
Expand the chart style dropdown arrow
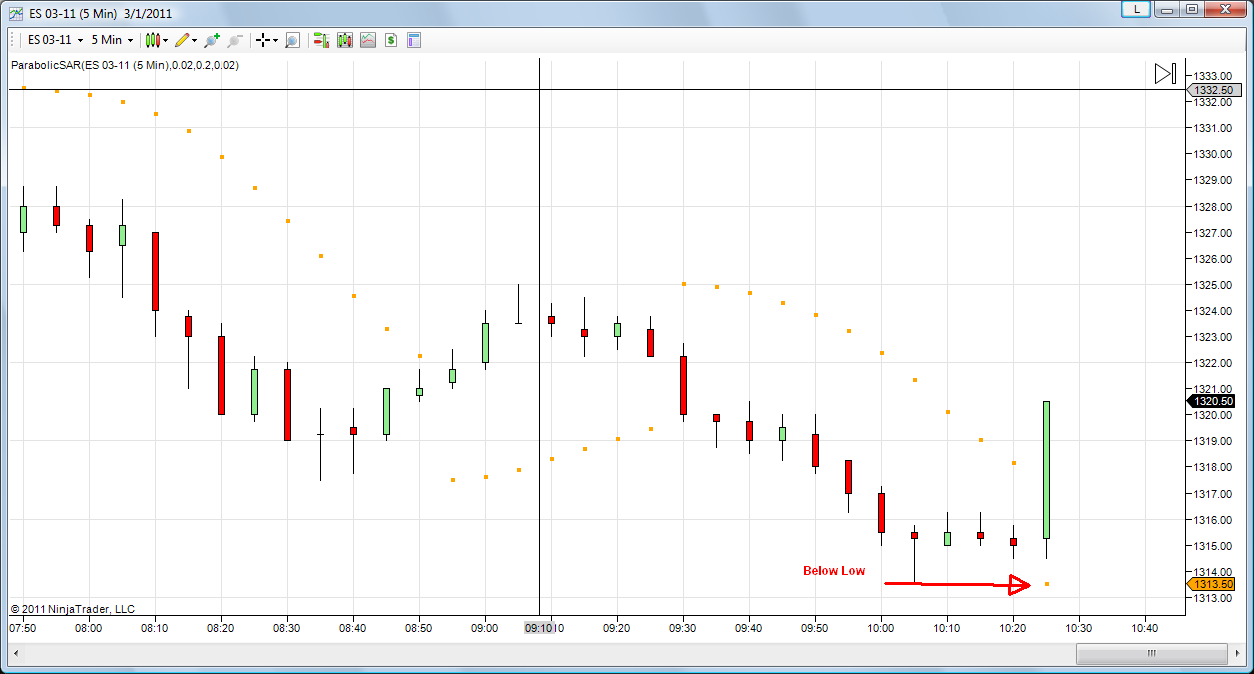[x=166, y=40]
